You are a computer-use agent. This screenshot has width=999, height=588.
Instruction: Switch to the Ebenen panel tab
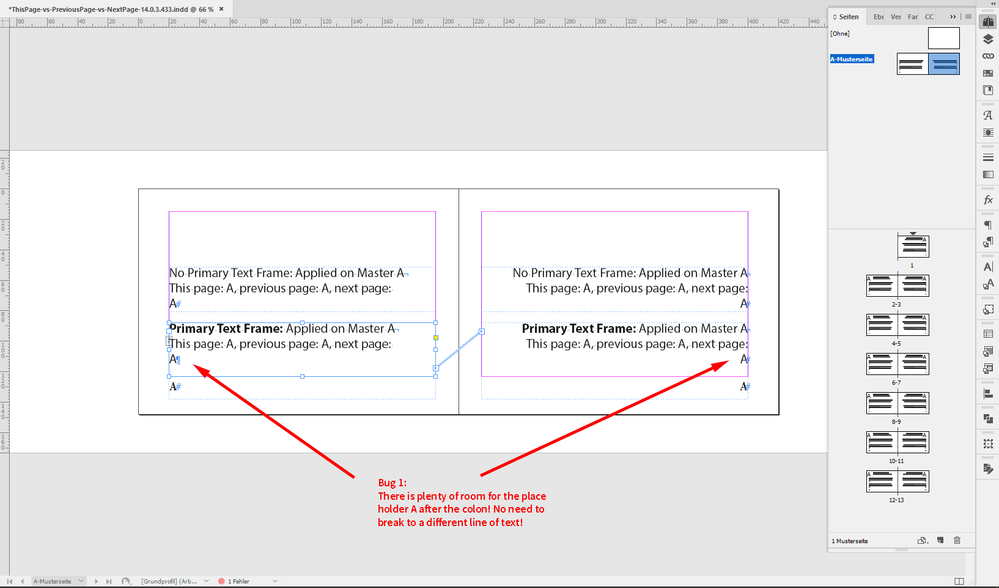[878, 16]
